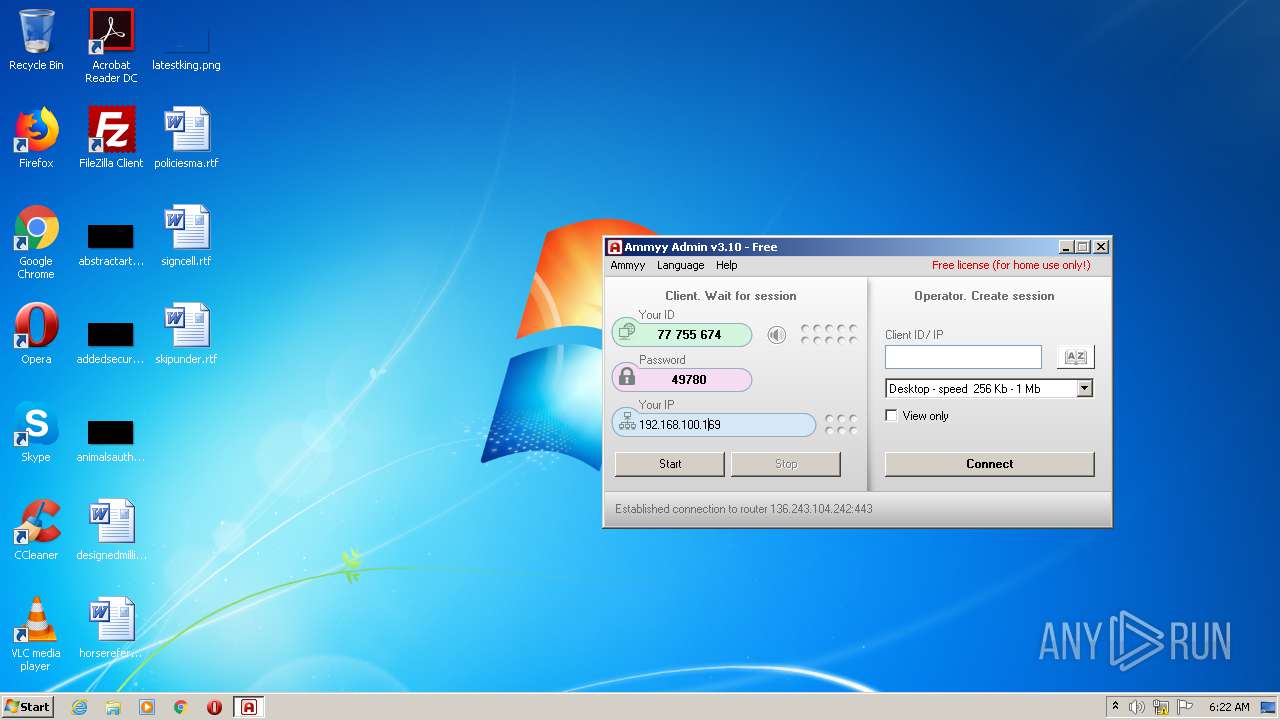The width and height of the screenshot is (1280, 720).
Task: Click the Client ID / IP field
Action: click(x=963, y=357)
